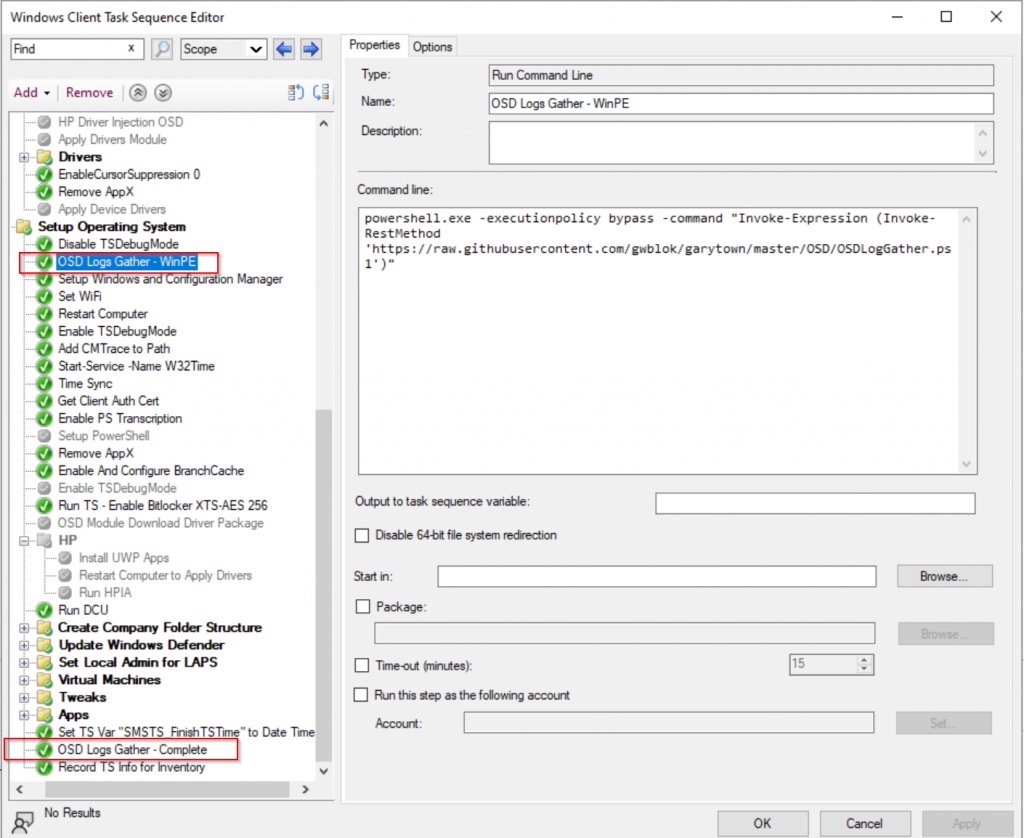
Task: Click the grey icon of Install UWP Apps
Action: [x=65, y=558]
